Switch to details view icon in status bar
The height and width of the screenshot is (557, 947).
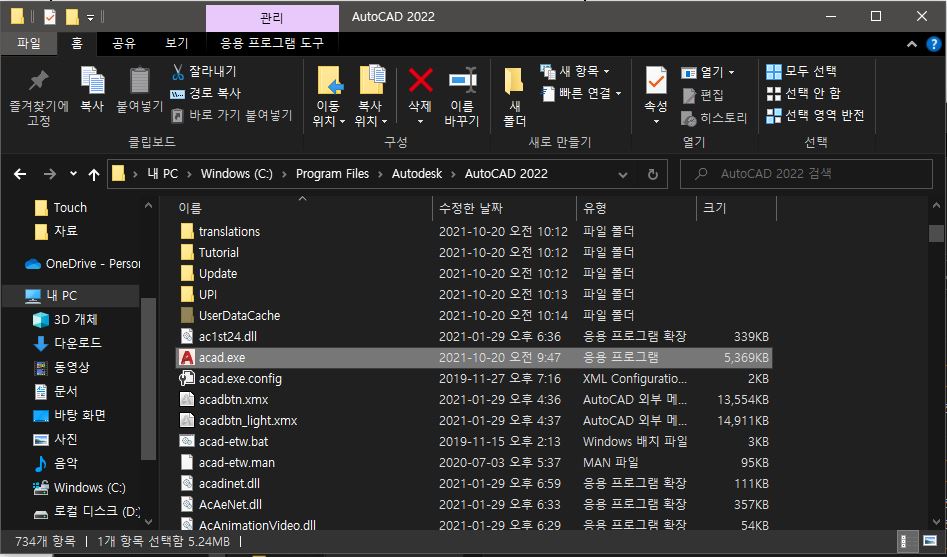click(x=905, y=541)
